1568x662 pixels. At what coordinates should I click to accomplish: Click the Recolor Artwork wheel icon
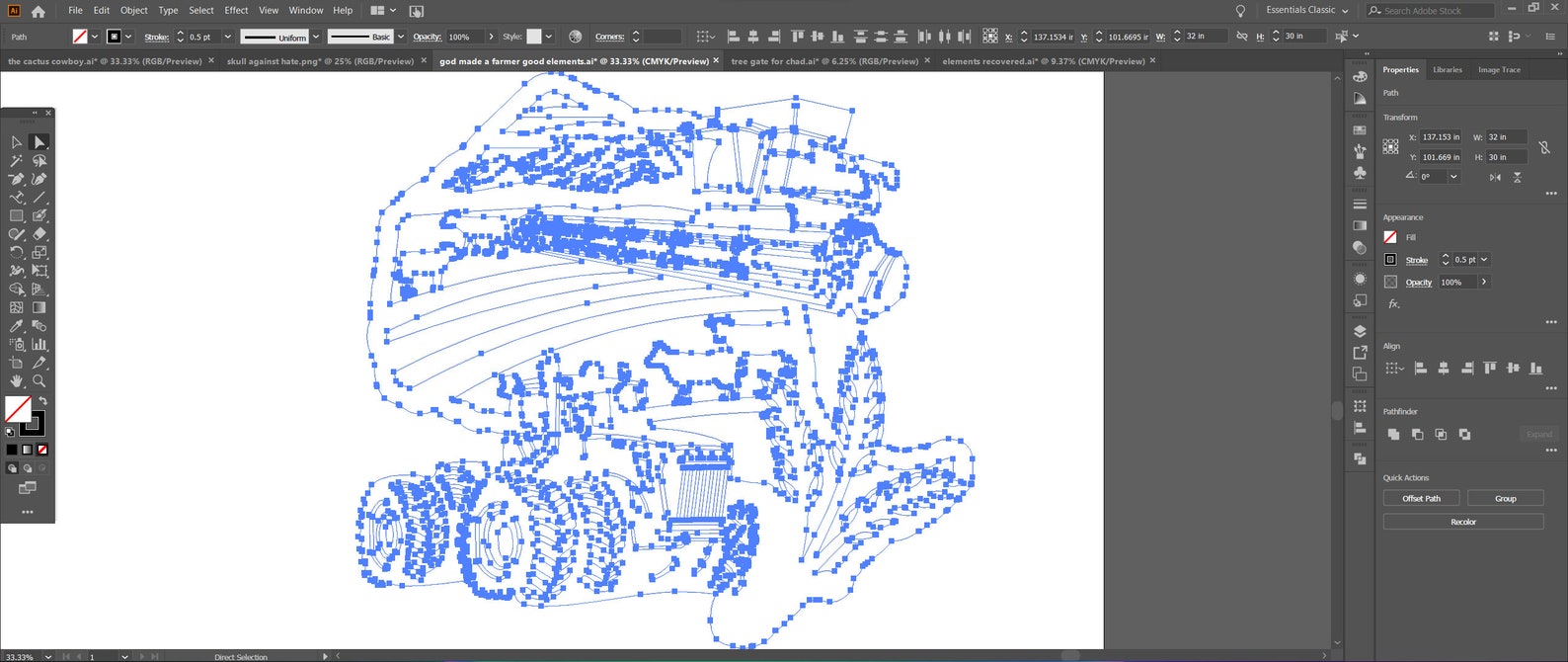[576, 37]
